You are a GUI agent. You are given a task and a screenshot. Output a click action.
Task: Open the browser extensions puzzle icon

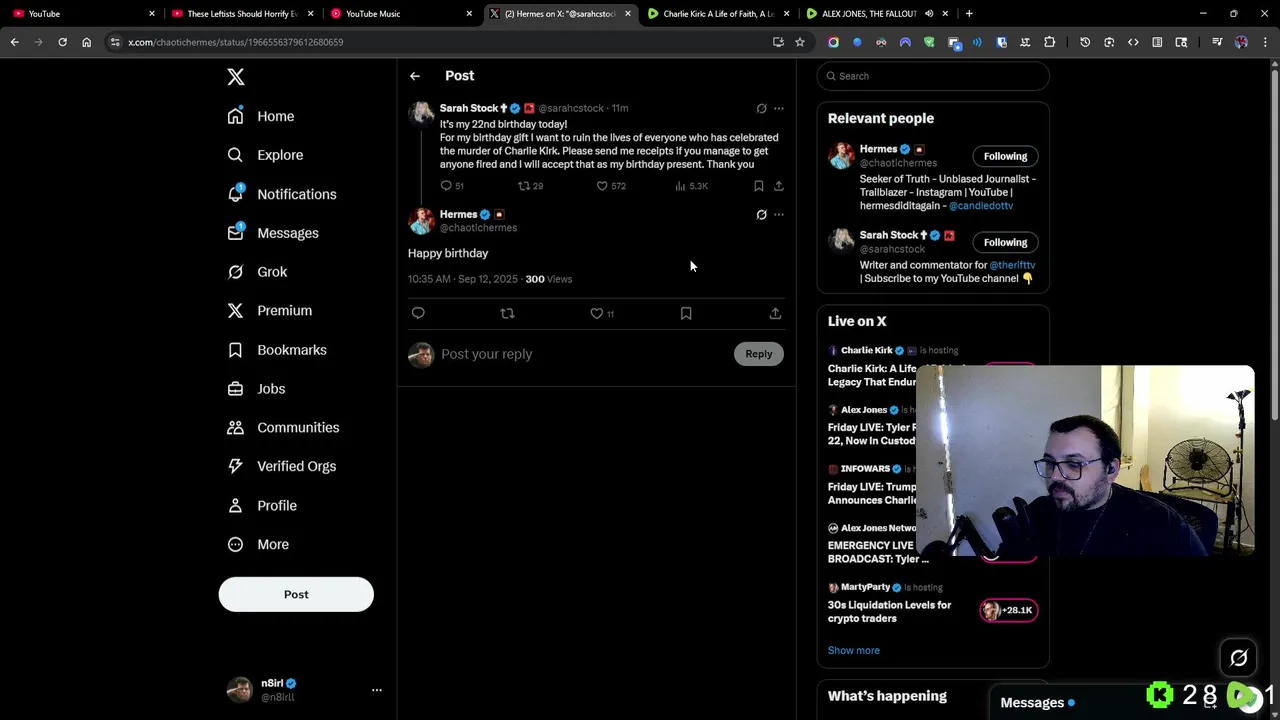(1049, 42)
